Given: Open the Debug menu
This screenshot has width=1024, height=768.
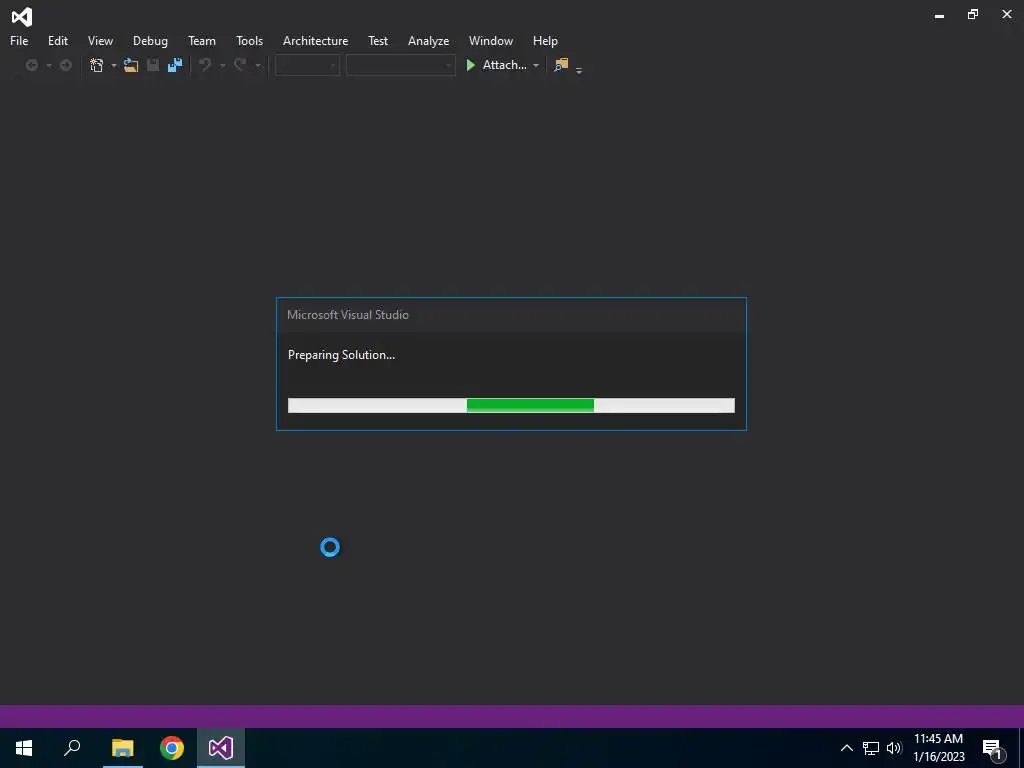Looking at the screenshot, I should click(150, 40).
